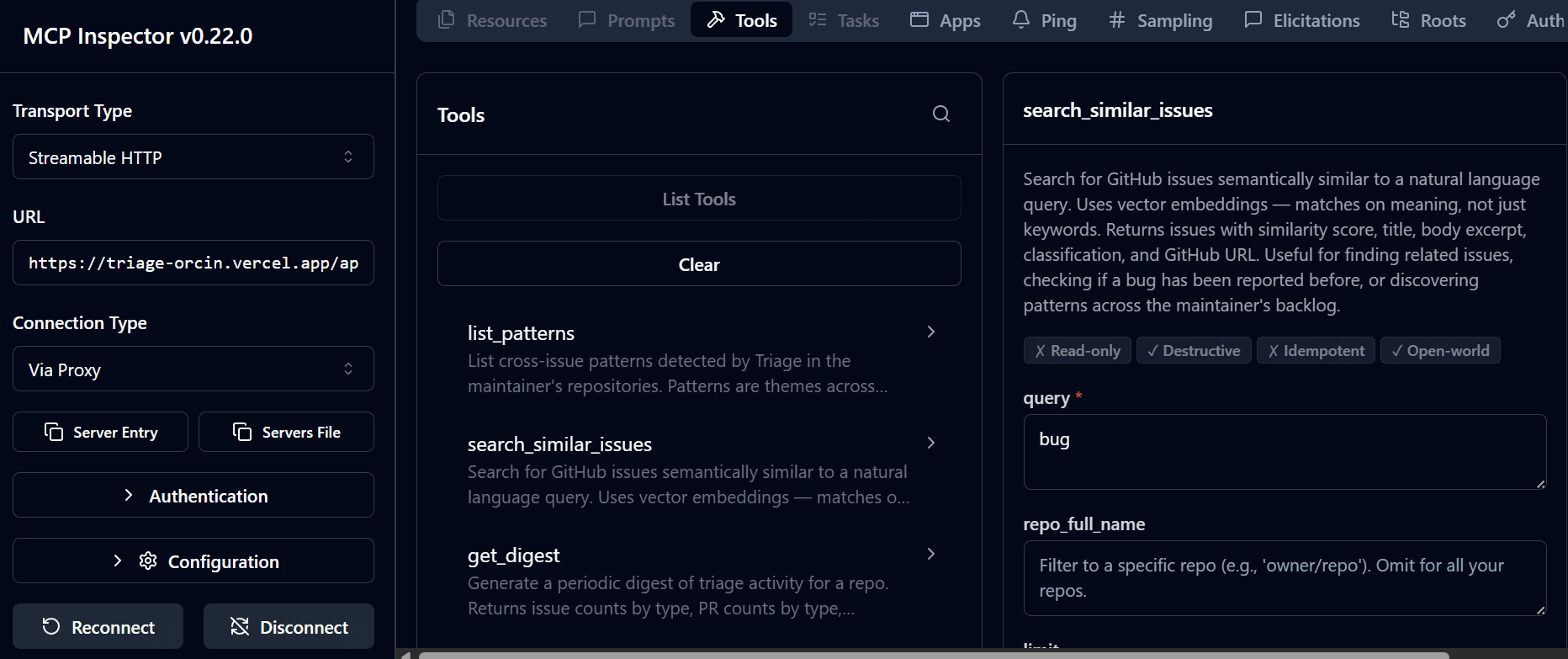Click the Disconnect button
Viewport: 1568px width, 659px height.
[x=289, y=627]
